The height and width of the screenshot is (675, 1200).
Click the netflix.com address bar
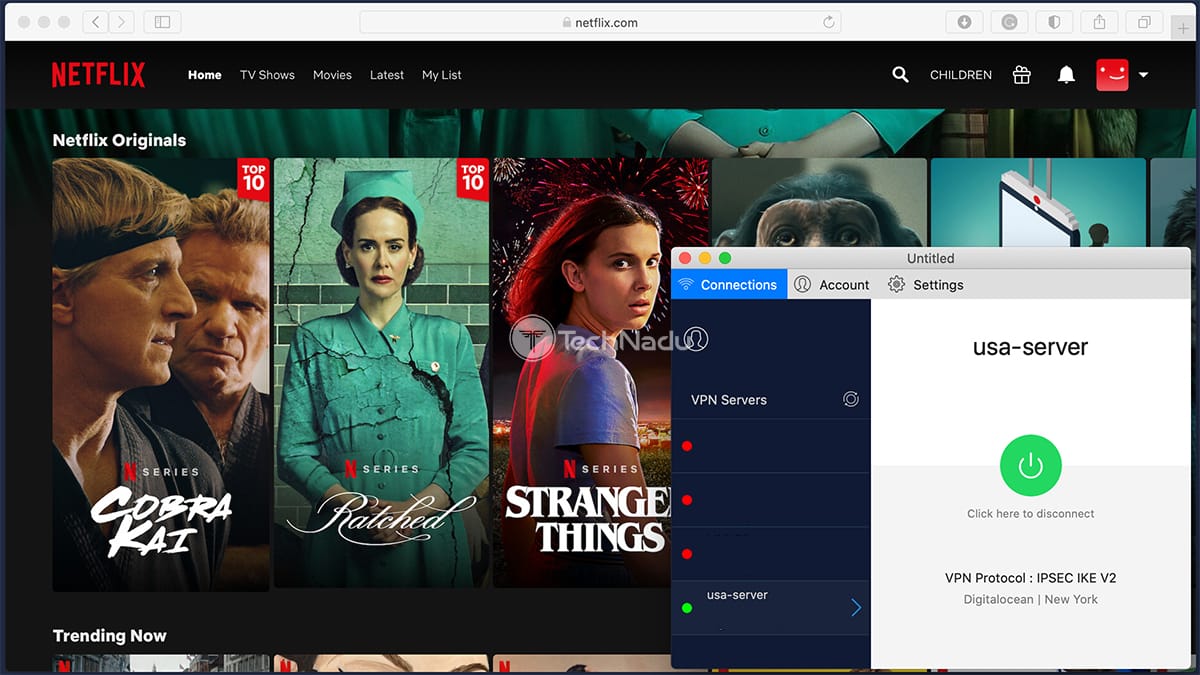tap(600, 22)
